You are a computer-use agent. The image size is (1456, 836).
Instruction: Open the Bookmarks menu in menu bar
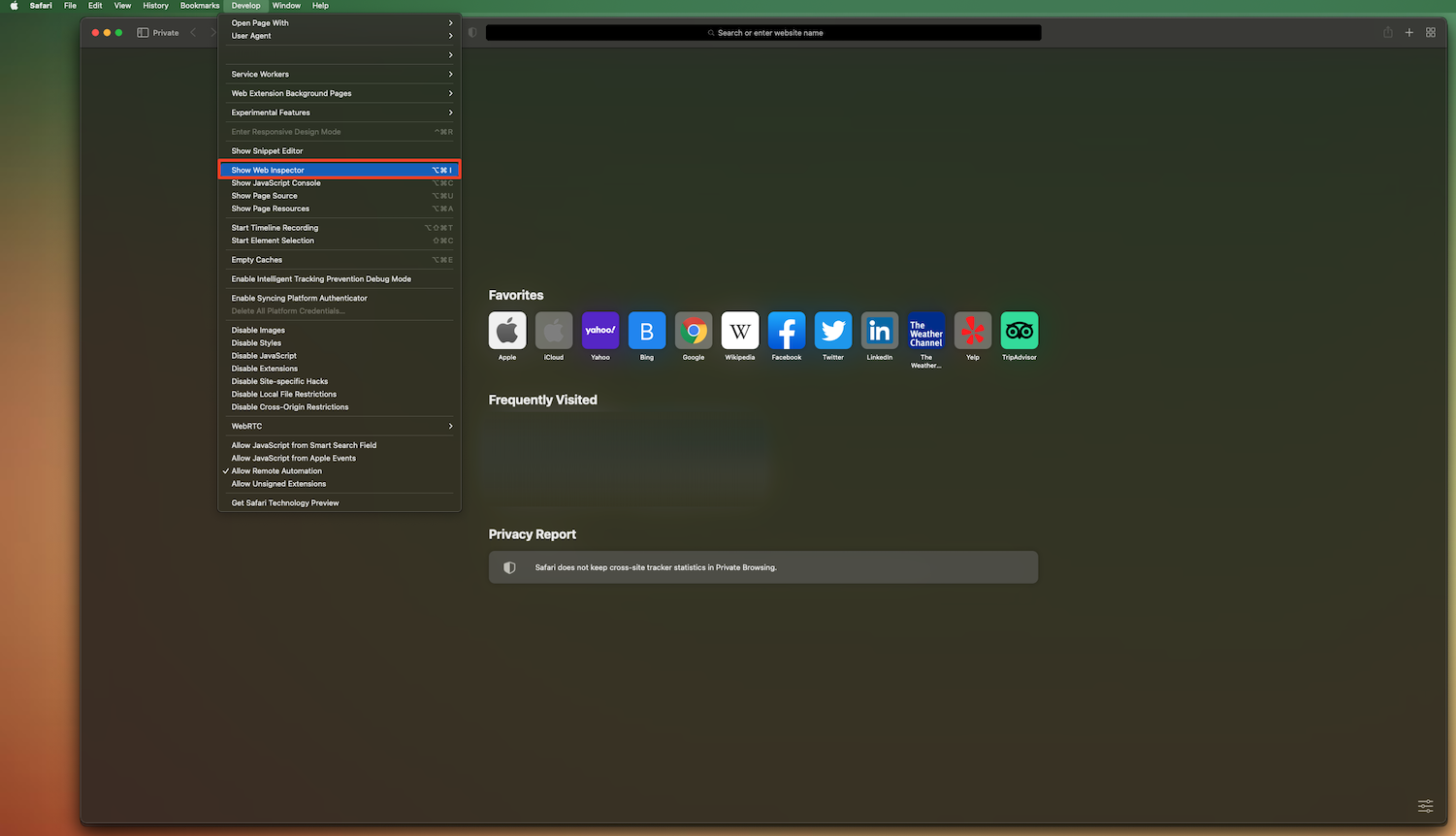200,6
